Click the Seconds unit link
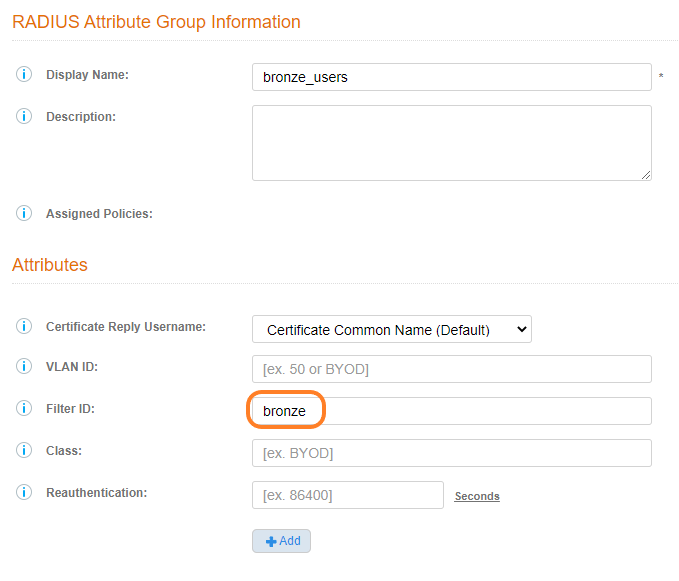Image resolution: width=679 pixels, height=581 pixels. click(477, 496)
